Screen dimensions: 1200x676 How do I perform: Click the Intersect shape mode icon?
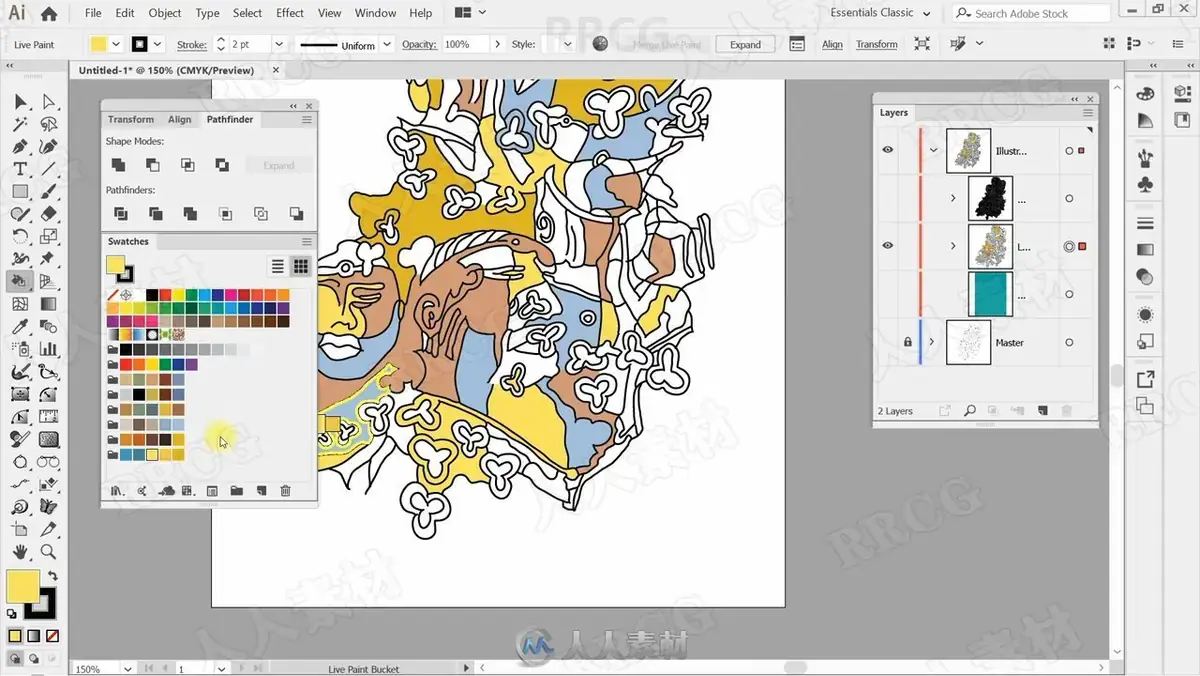click(187, 165)
